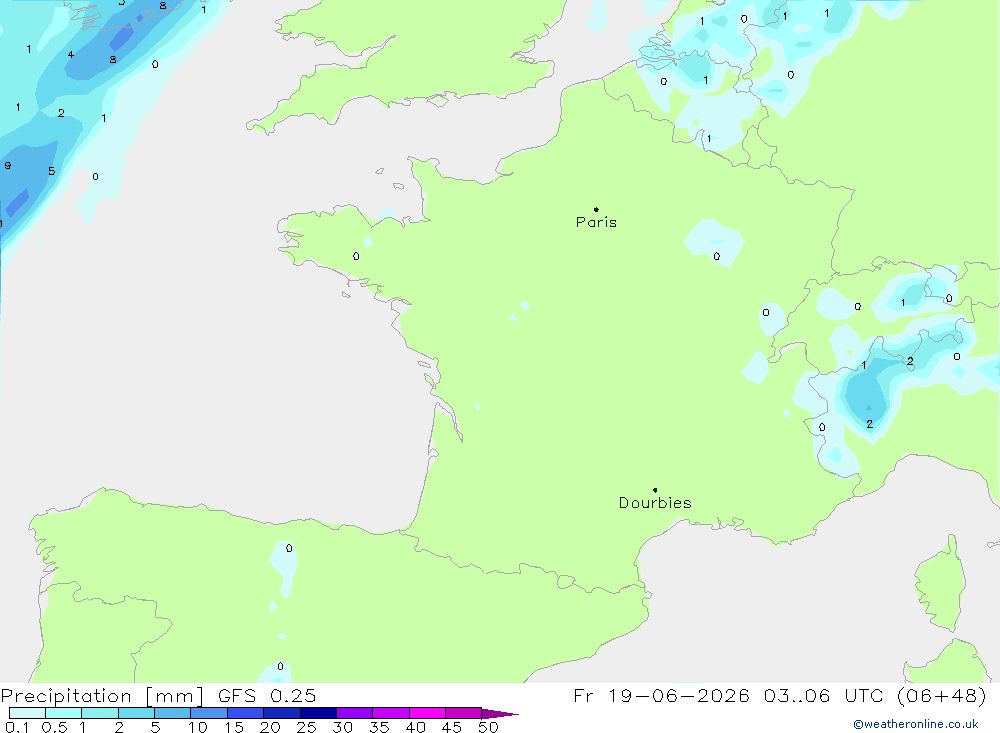
Task: Click the 0 value over Brittany
Action: point(356,256)
